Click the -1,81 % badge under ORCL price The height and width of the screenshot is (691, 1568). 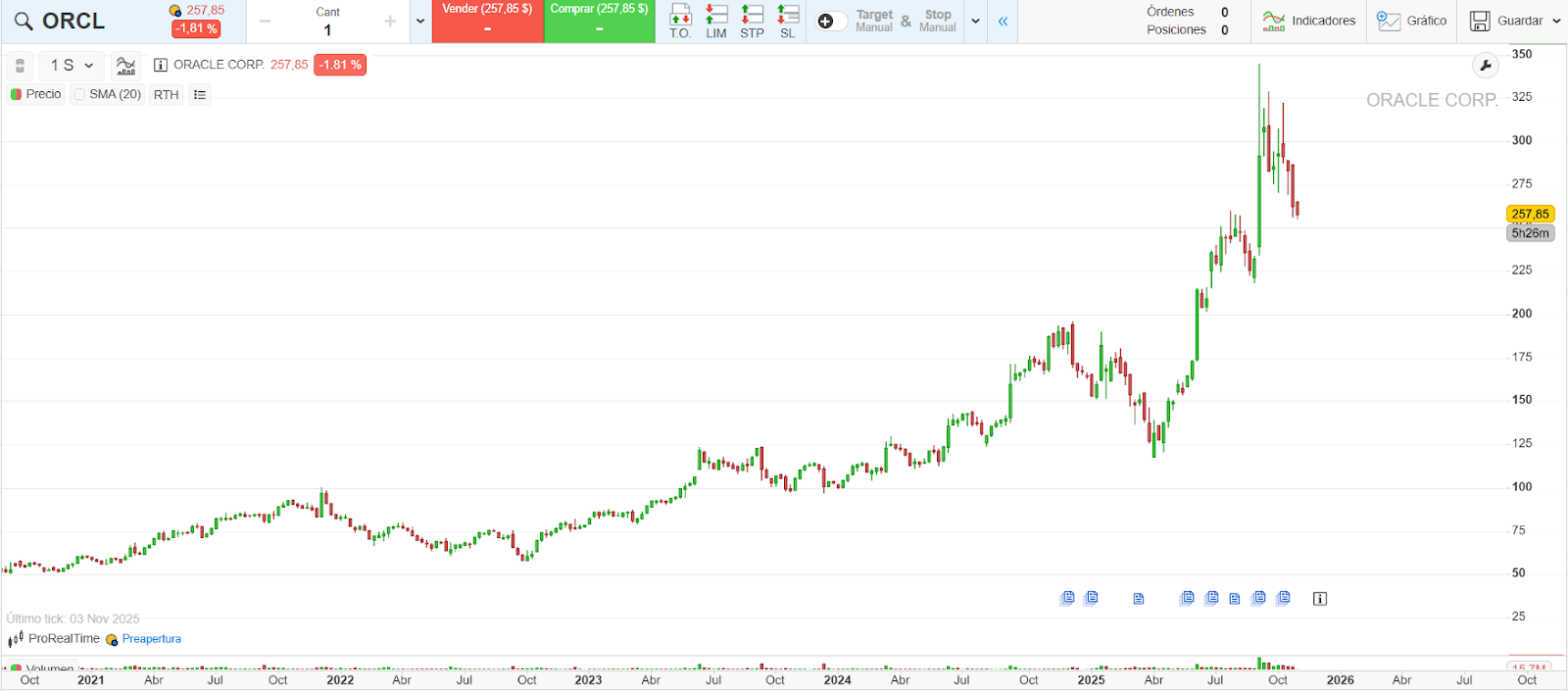point(196,29)
